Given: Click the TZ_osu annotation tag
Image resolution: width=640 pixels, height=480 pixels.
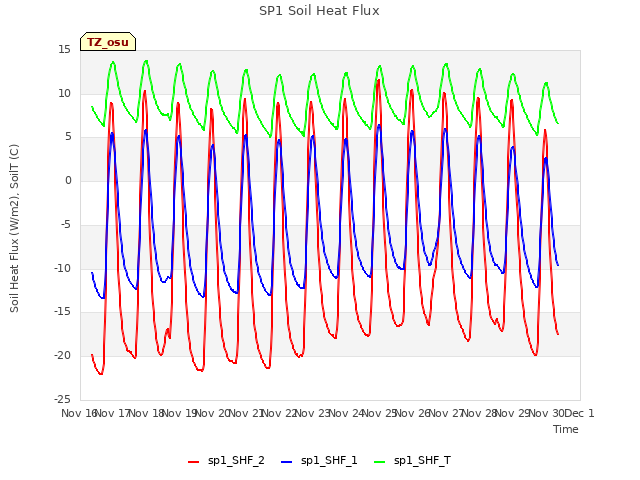Looking at the screenshot, I should coord(108,42).
